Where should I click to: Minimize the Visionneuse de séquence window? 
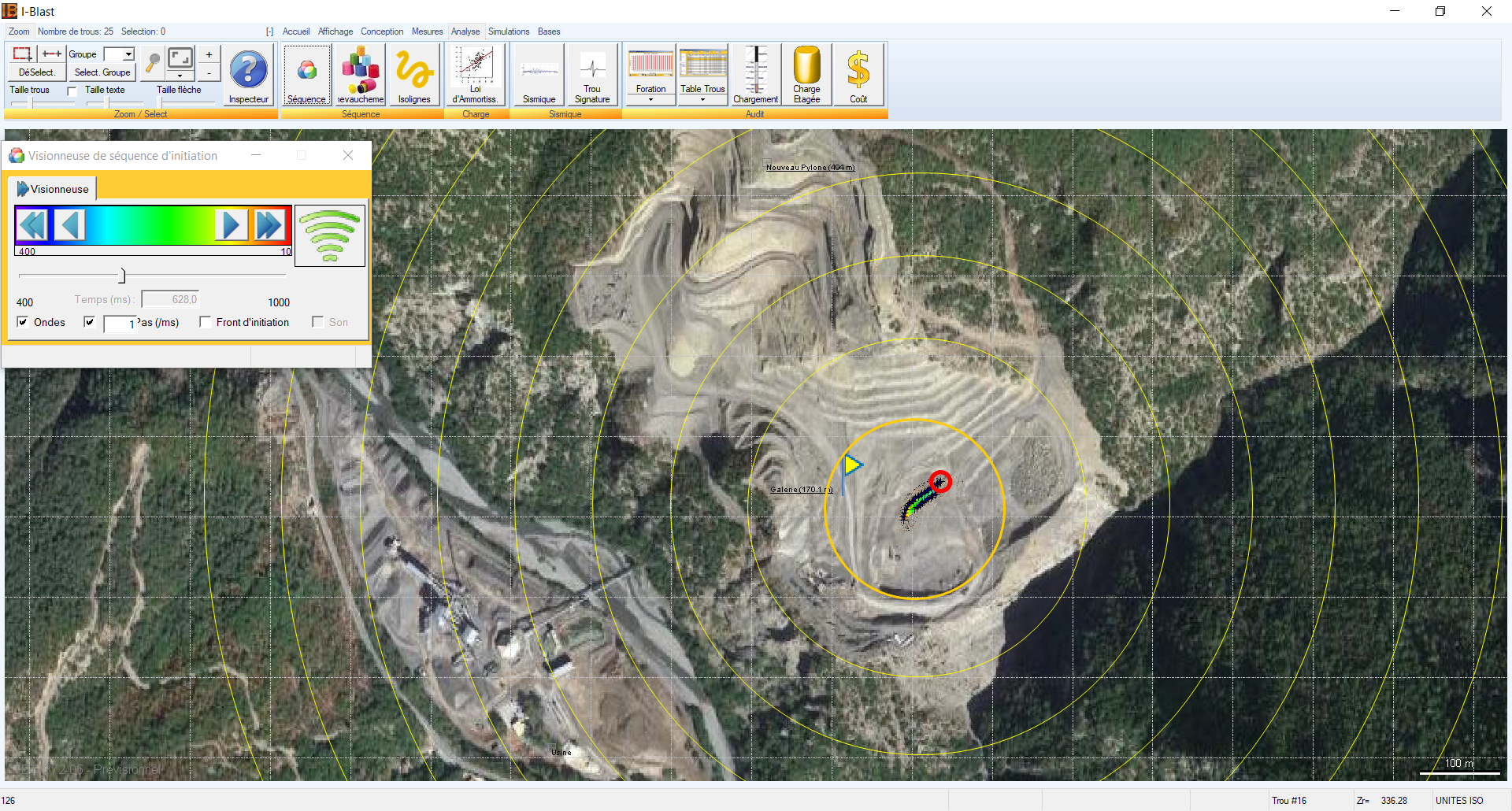coord(256,155)
